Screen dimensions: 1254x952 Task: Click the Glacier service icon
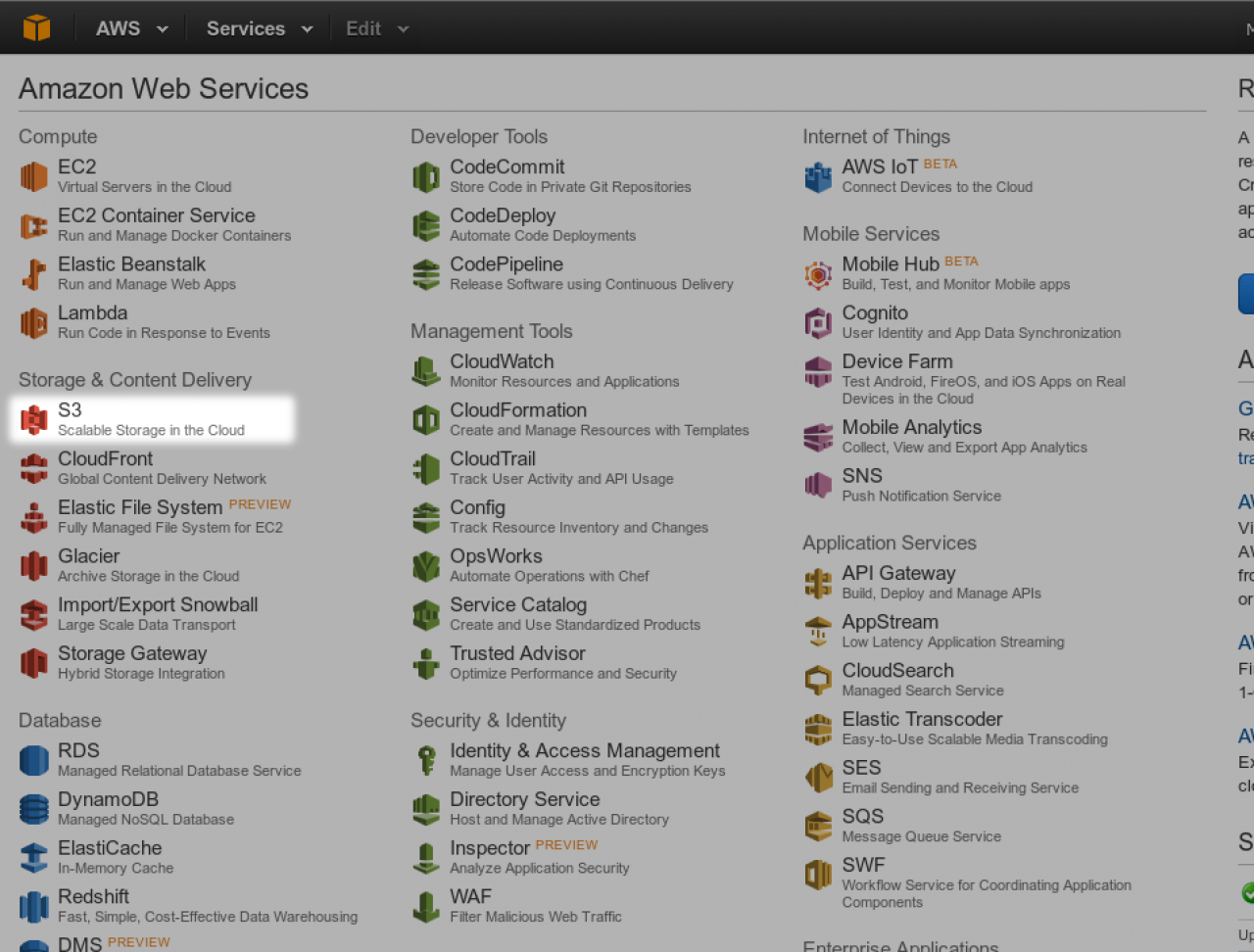pos(34,565)
